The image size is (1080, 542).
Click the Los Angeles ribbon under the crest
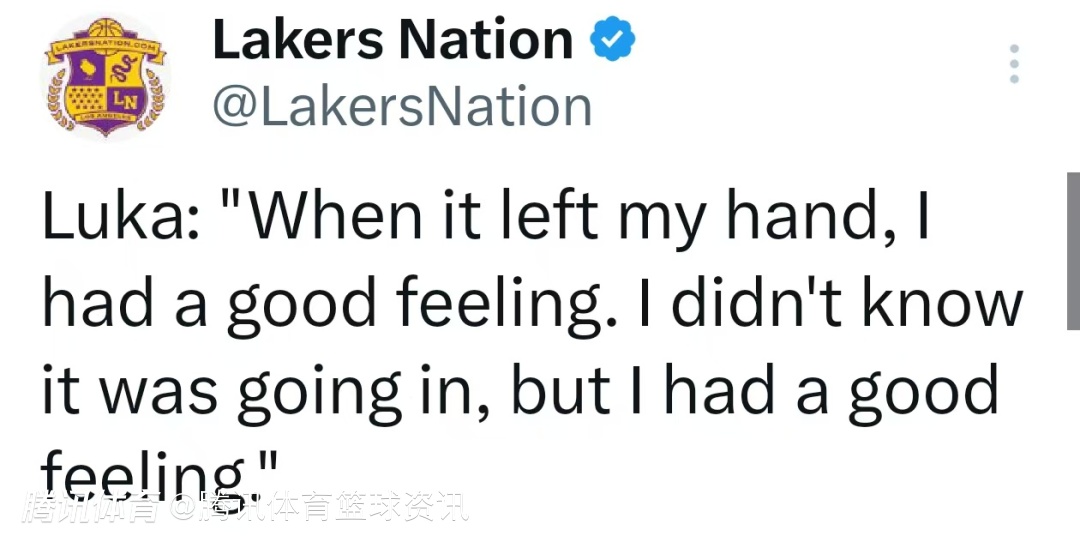(x=105, y=131)
